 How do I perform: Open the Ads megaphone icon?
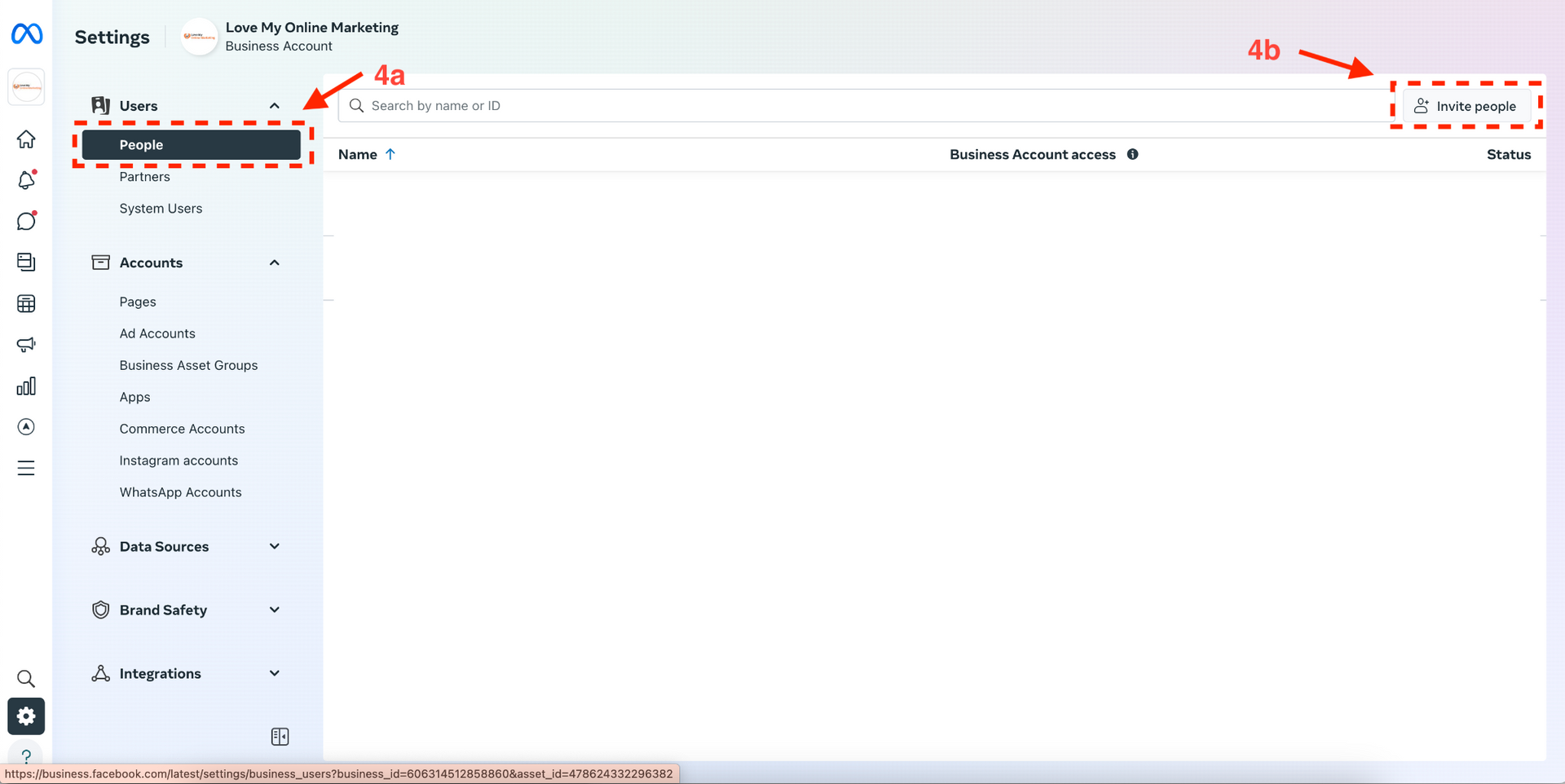26,345
